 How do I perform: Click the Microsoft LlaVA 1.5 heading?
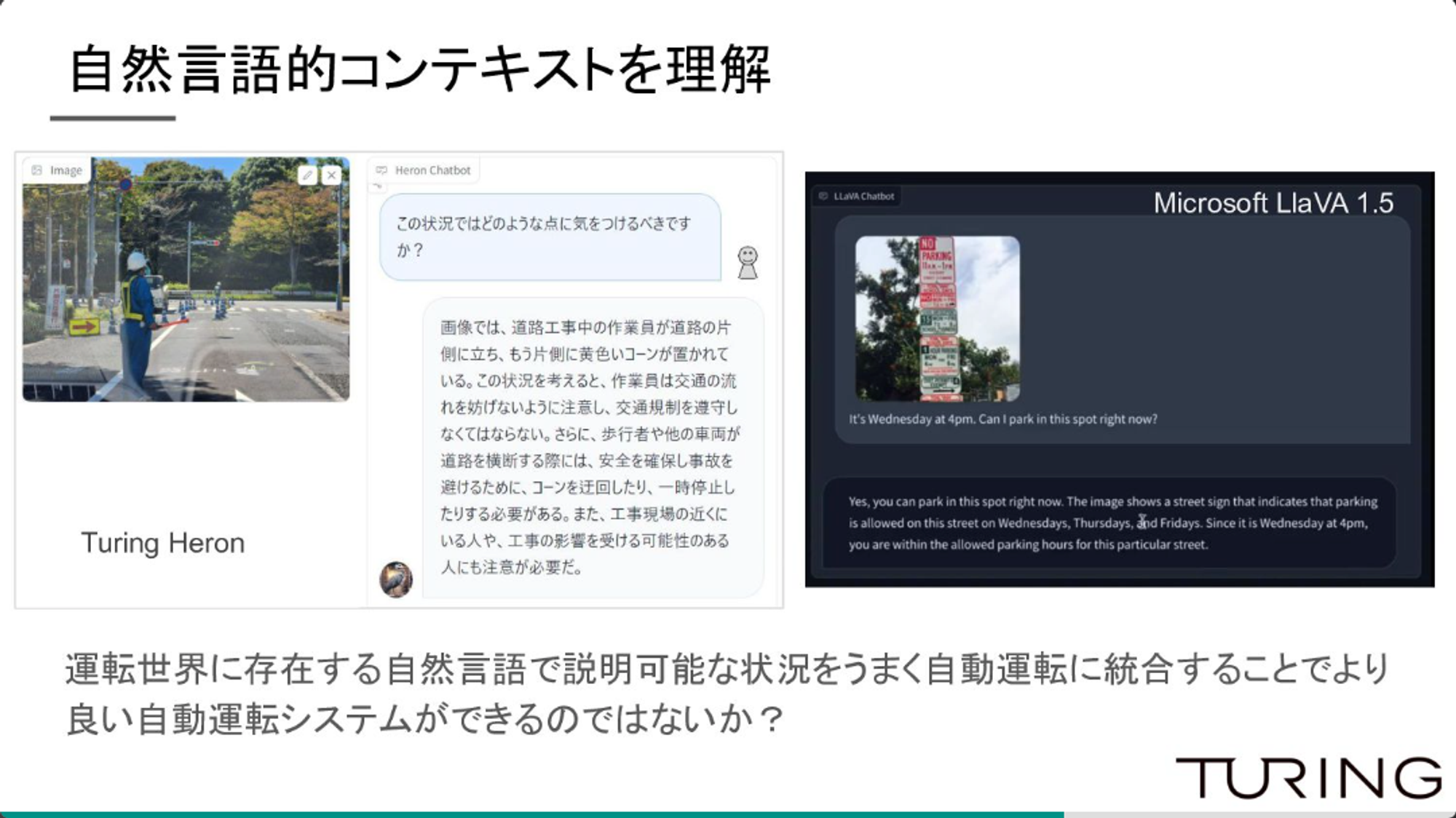[1273, 203]
